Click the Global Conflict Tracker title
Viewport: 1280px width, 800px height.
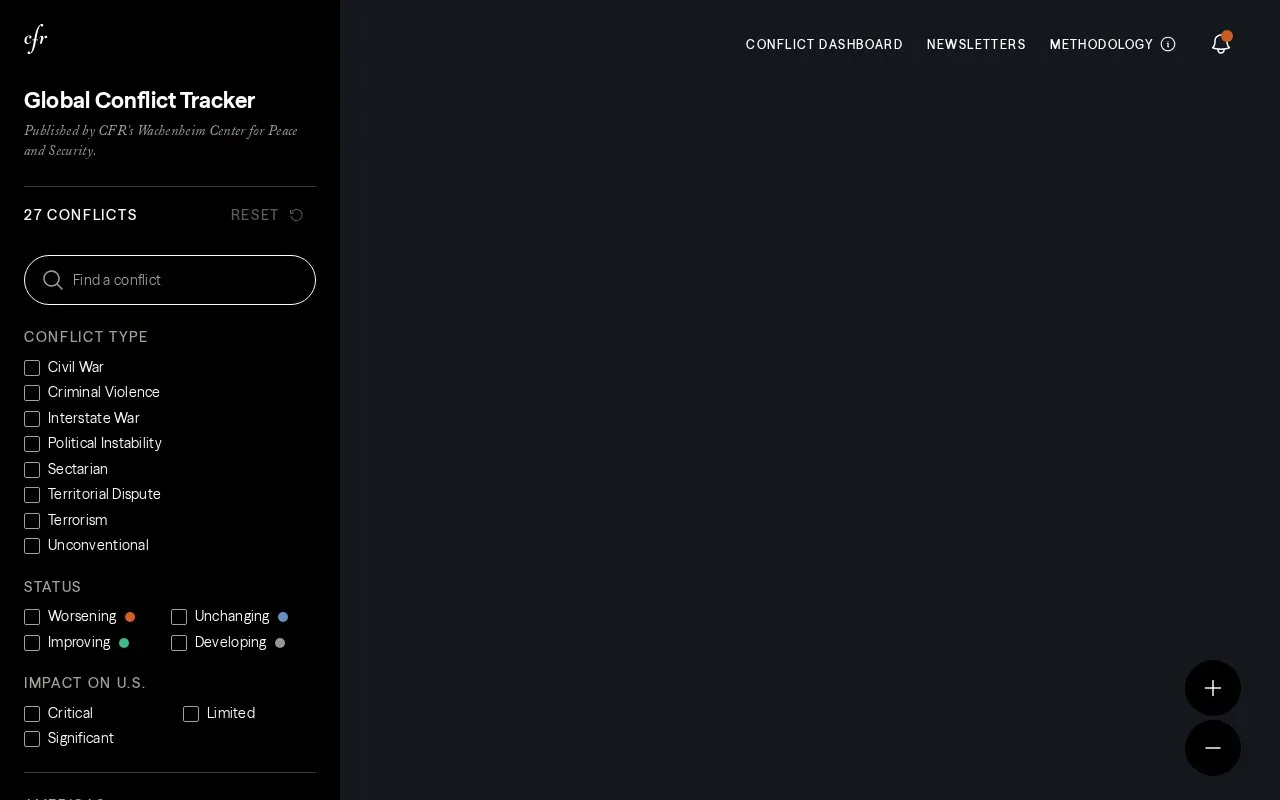pos(139,100)
